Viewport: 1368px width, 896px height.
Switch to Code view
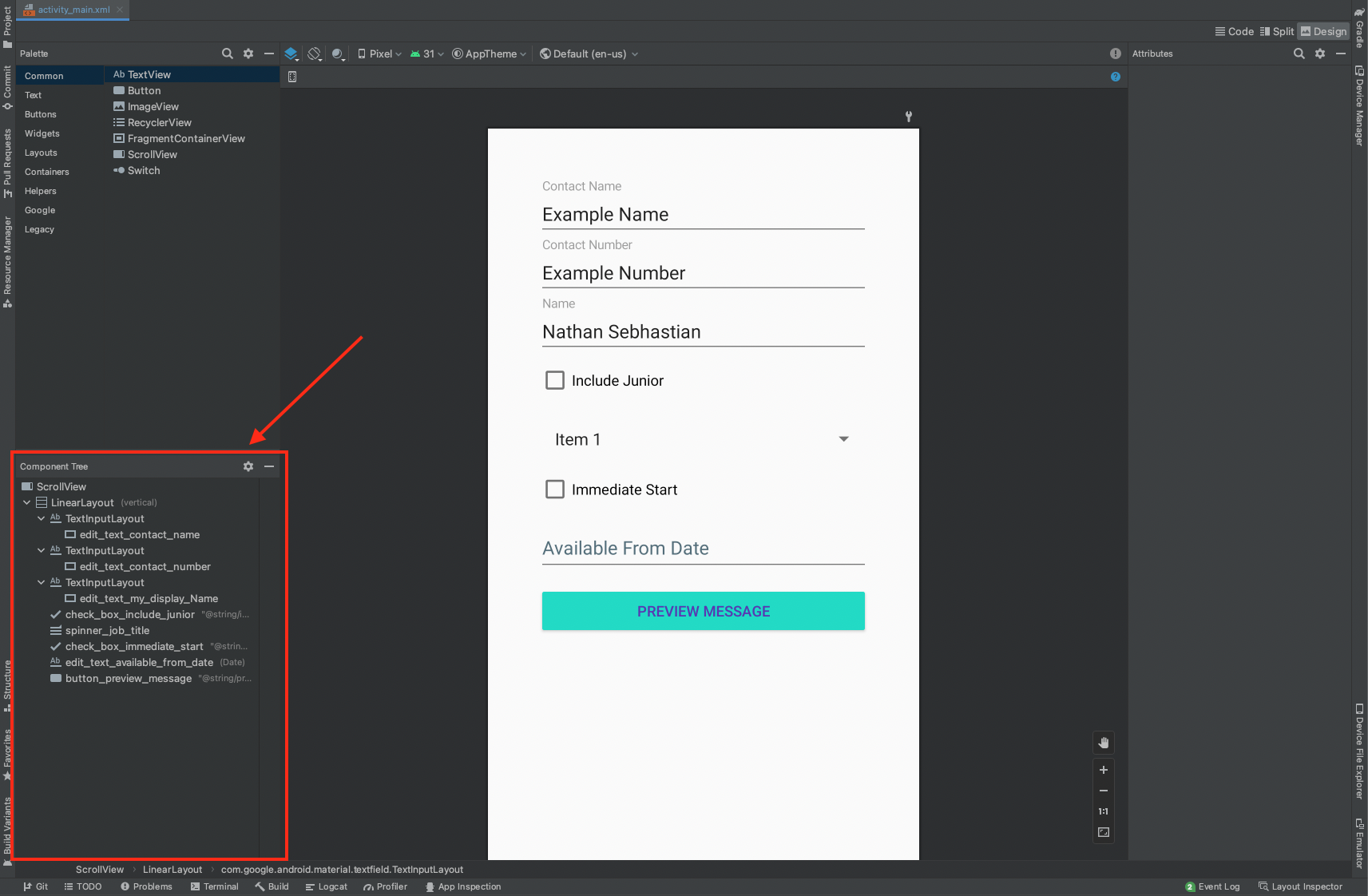(x=1235, y=31)
